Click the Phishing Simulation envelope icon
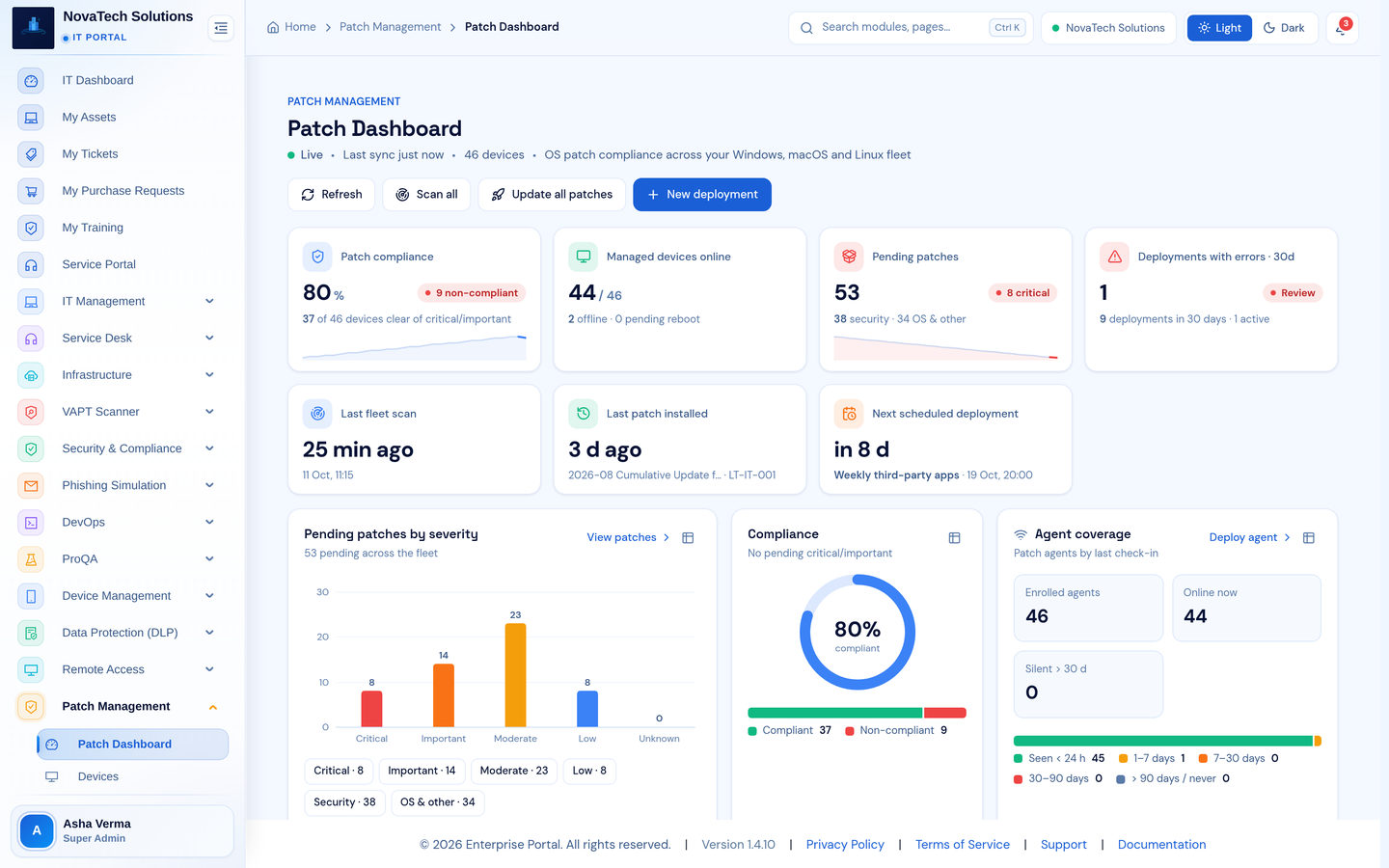Viewport: 1389px width, 868px height. pyautogui.click(x=31, y=486)
